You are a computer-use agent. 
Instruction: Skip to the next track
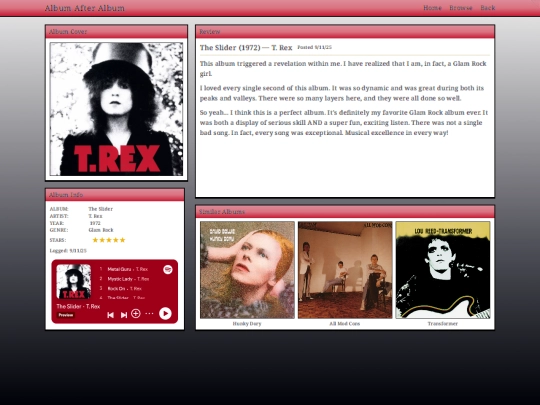(x=124, y=315)
